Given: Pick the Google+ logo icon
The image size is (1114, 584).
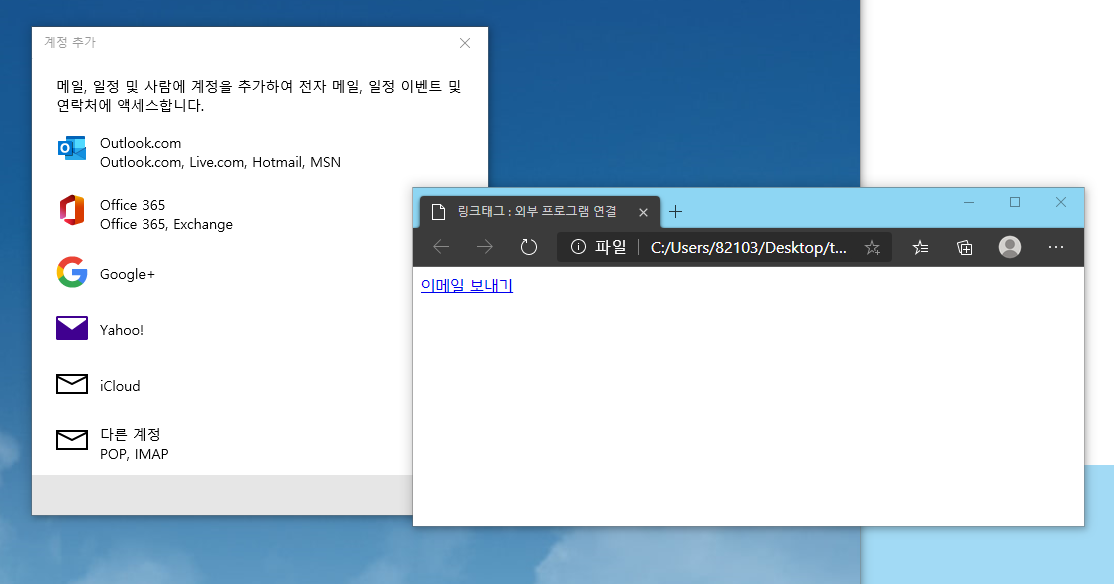Looking at the screenshot, I should click(72, 272).
